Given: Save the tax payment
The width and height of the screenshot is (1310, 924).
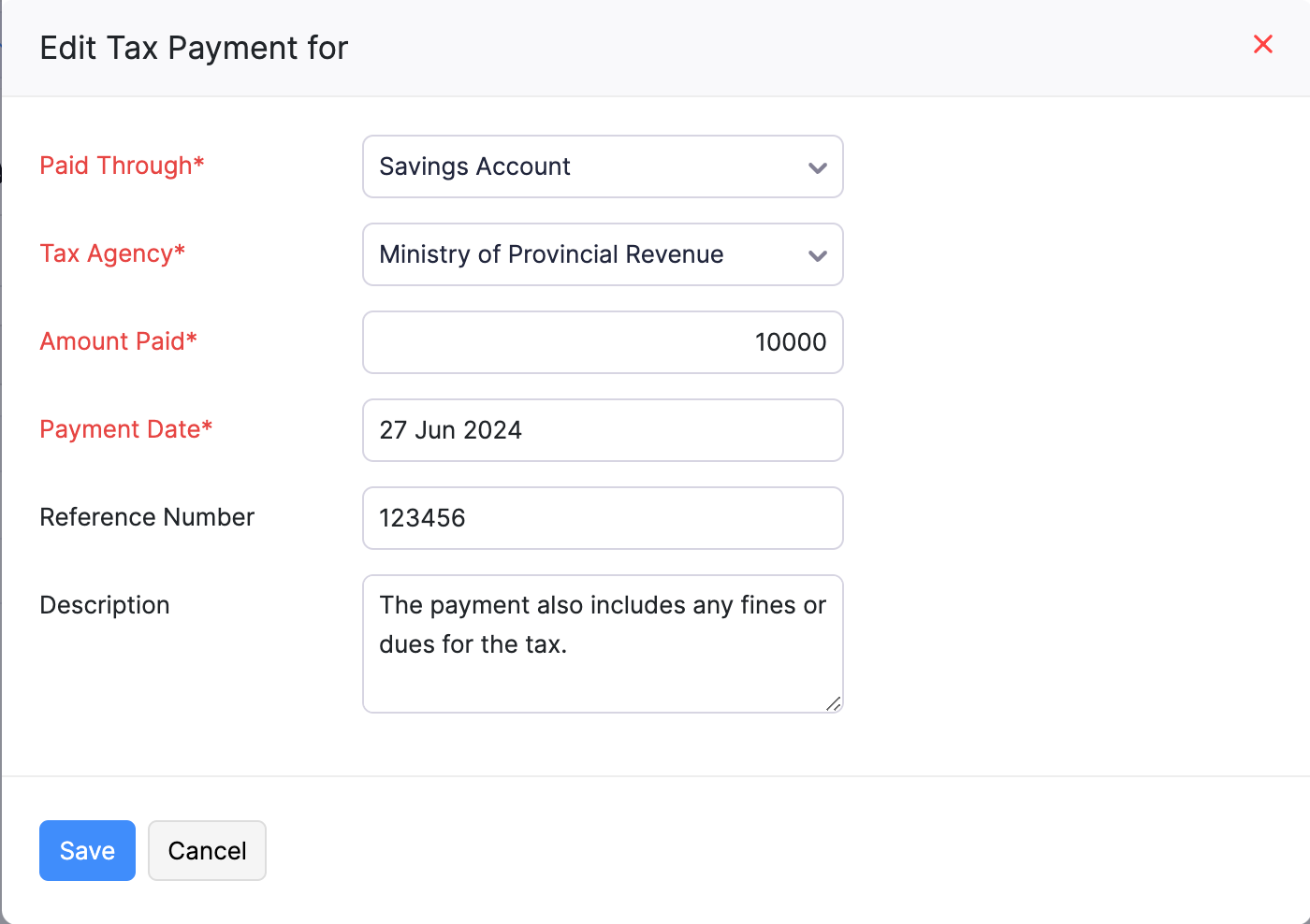Looking at the screenshot, I should point(87,850).
